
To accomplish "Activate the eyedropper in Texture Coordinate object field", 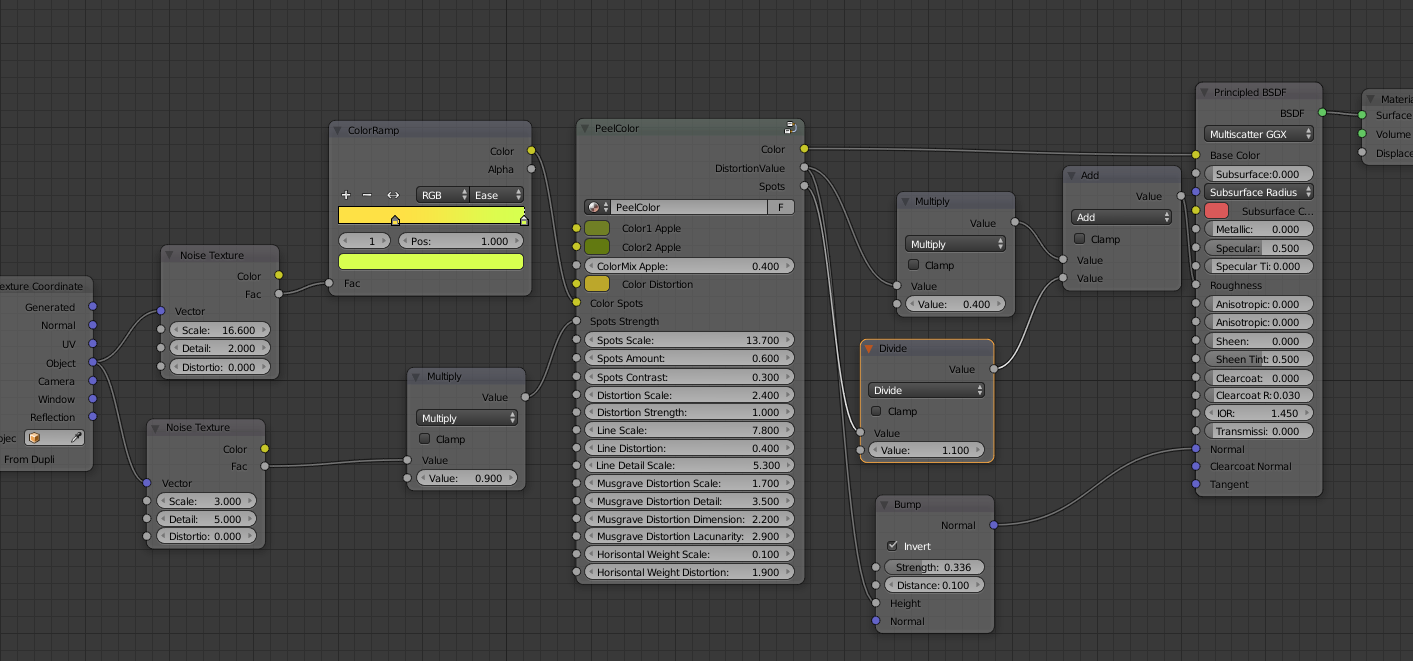I will tap(75, 438).
